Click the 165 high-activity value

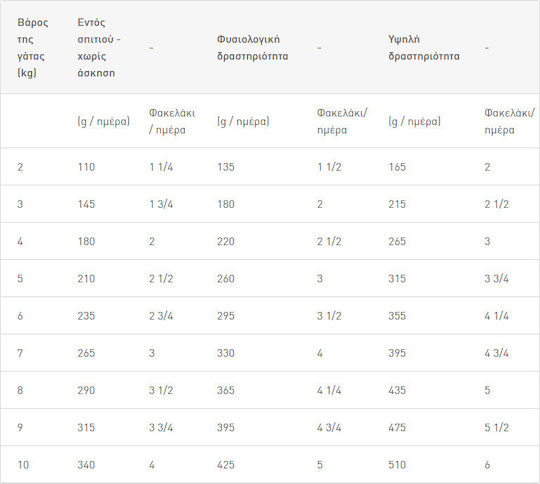397,167
